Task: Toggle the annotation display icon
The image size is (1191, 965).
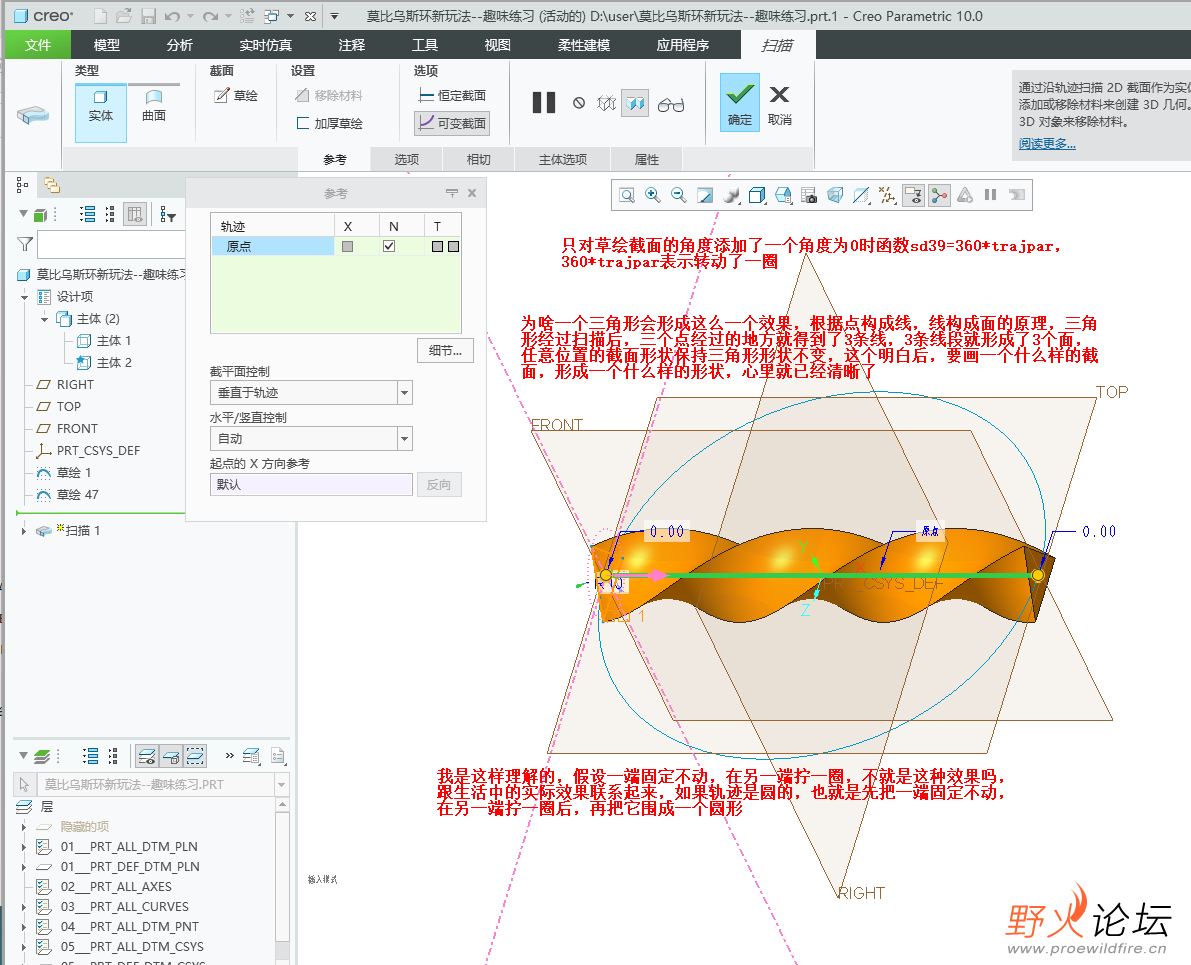Action: (x=913, y=195)
